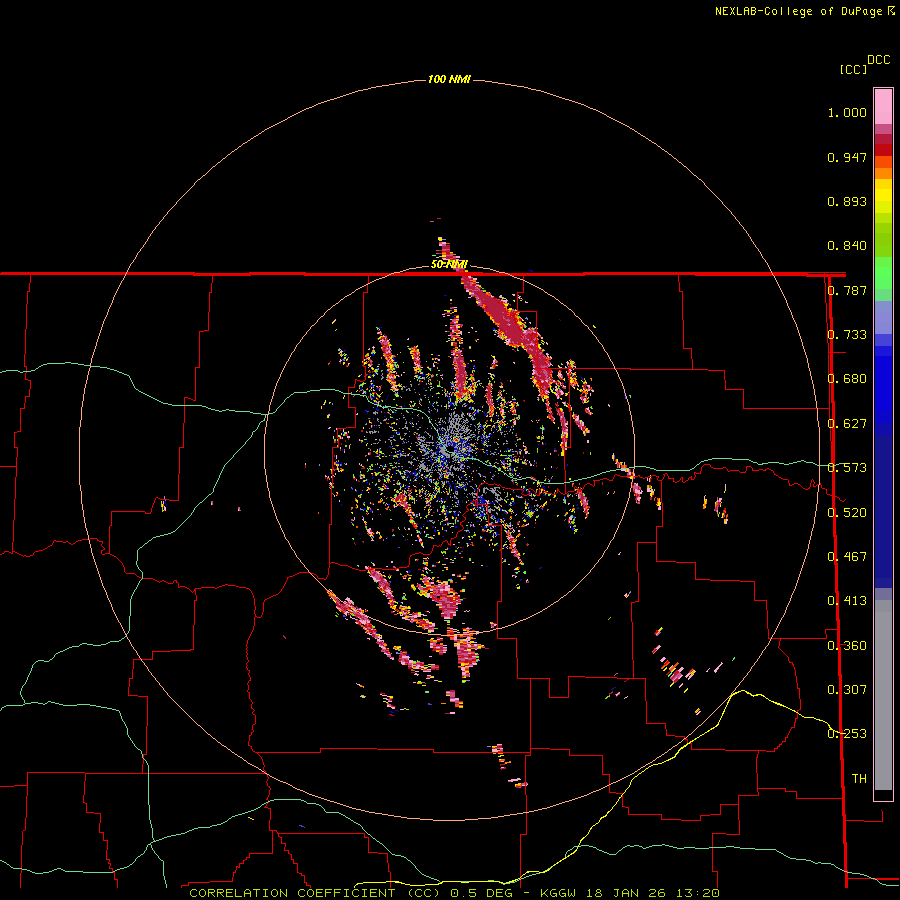Click the 100 NMI range ring label

click(x=449, y=79)
